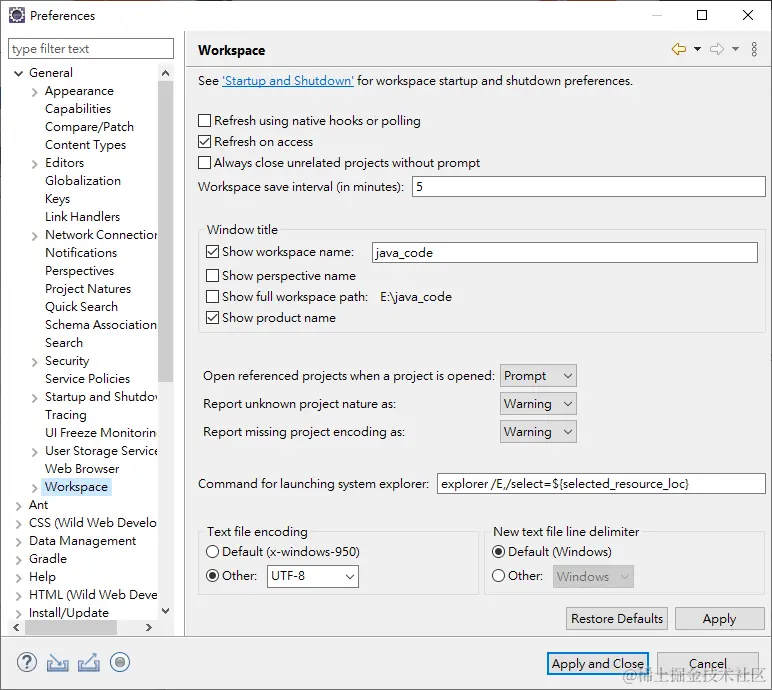Check Show full workspace path
The image size is (772, 690).
[212, 296]
